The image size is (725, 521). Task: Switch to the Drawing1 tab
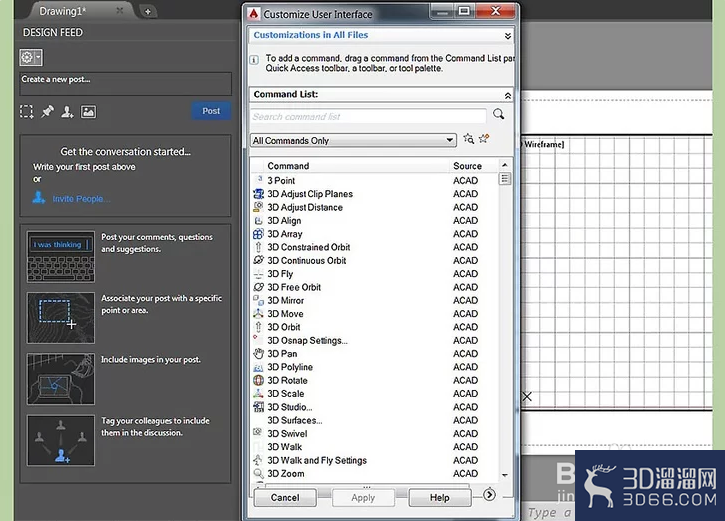63,11
